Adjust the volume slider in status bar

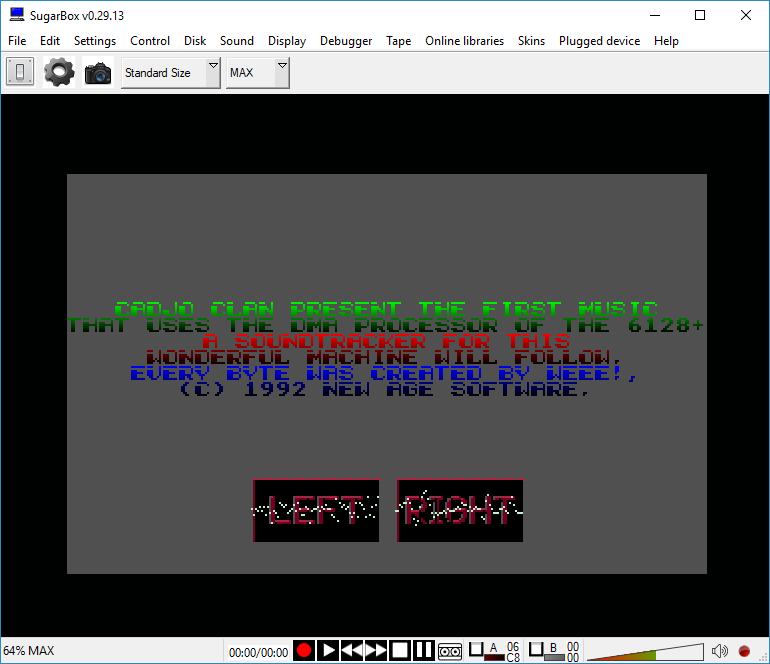pyautogui.click(x=645, y=652)
